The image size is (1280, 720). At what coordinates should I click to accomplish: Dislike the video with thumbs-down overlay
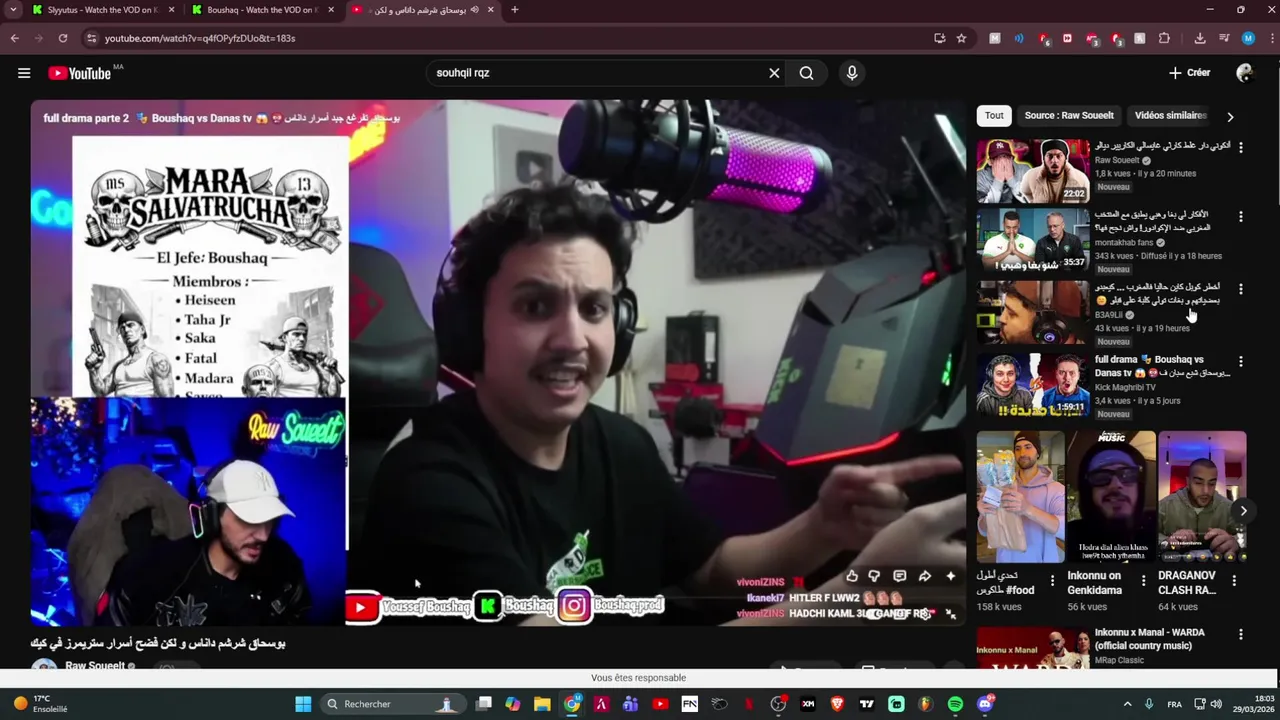click(x=875, y=576)
